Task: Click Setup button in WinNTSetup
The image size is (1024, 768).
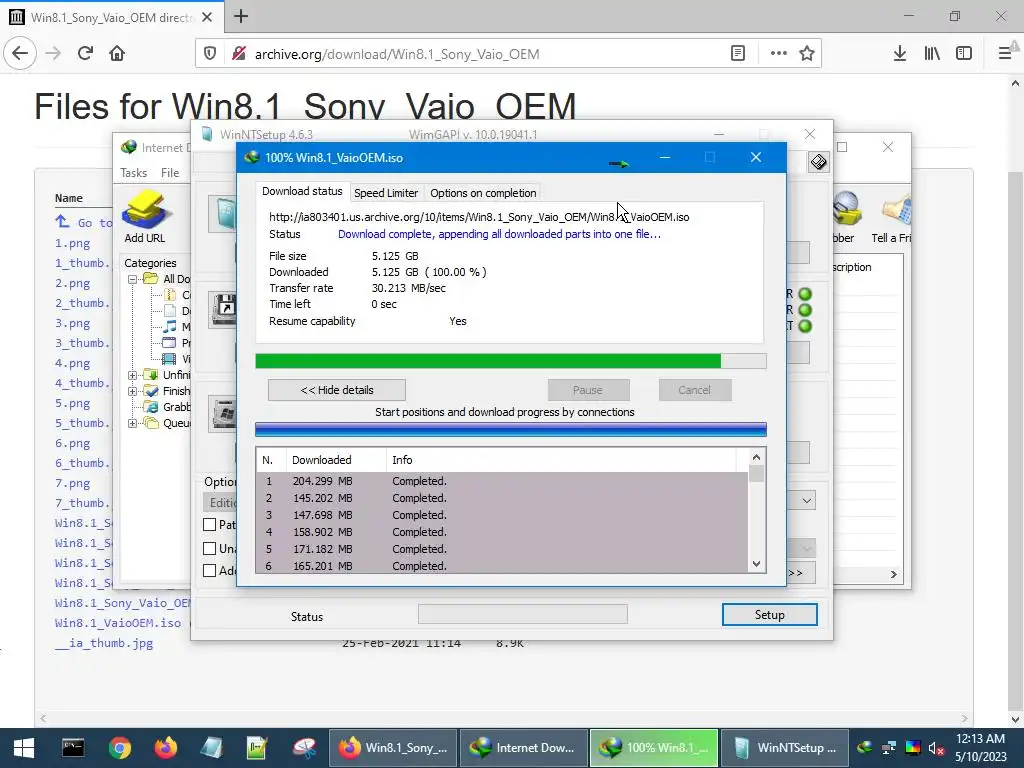Action: pos(769,615)
